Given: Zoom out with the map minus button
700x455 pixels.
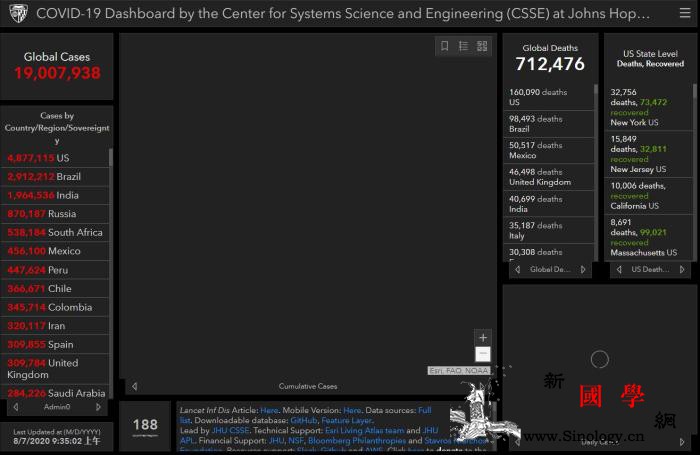Looking at the screenshot, I should pyautogui.click(x=483, y=354).
